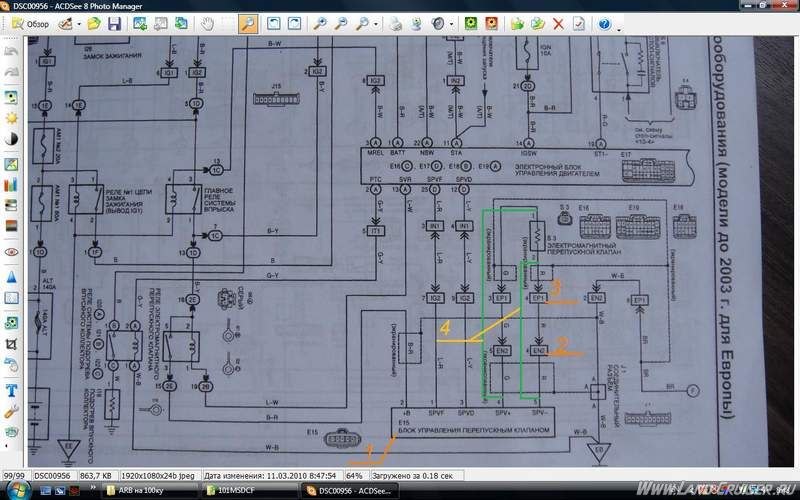The height and width of the screenshot is (500, 800).
Task: Click the set wallpaper monitor icon
Action: [416, 24]
